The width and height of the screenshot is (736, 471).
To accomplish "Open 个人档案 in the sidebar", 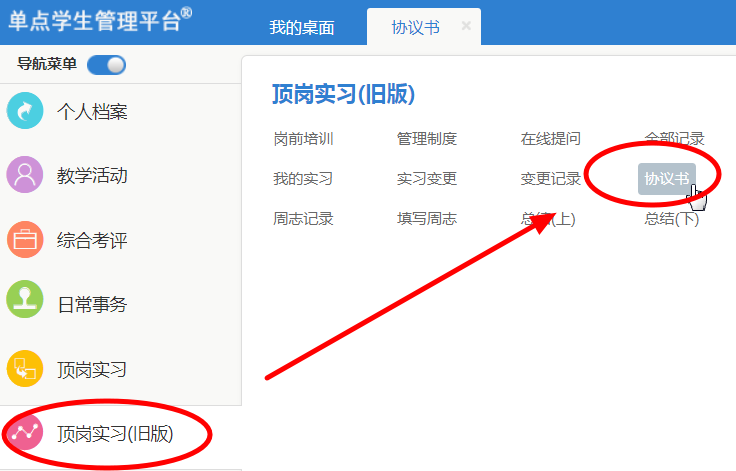I will click(x=92, y=112).
